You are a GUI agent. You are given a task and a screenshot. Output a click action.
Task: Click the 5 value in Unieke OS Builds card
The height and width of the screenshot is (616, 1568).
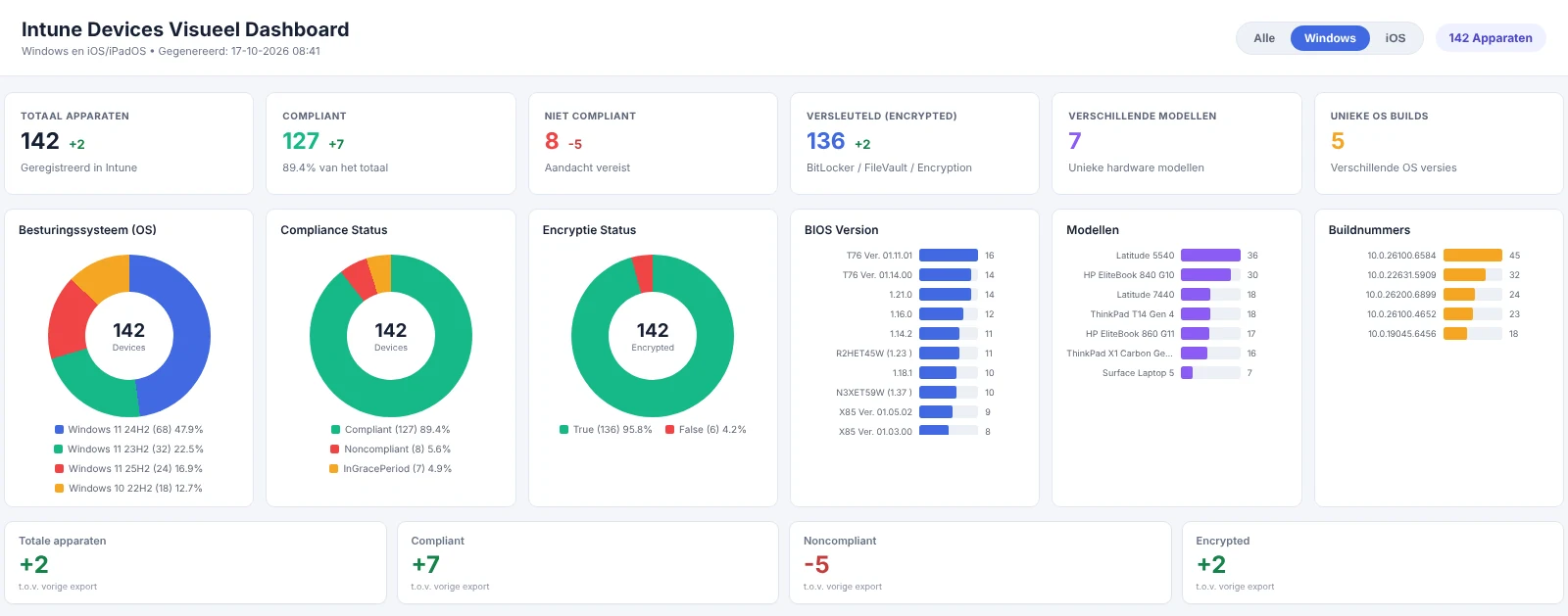[x=1338, y=141]
